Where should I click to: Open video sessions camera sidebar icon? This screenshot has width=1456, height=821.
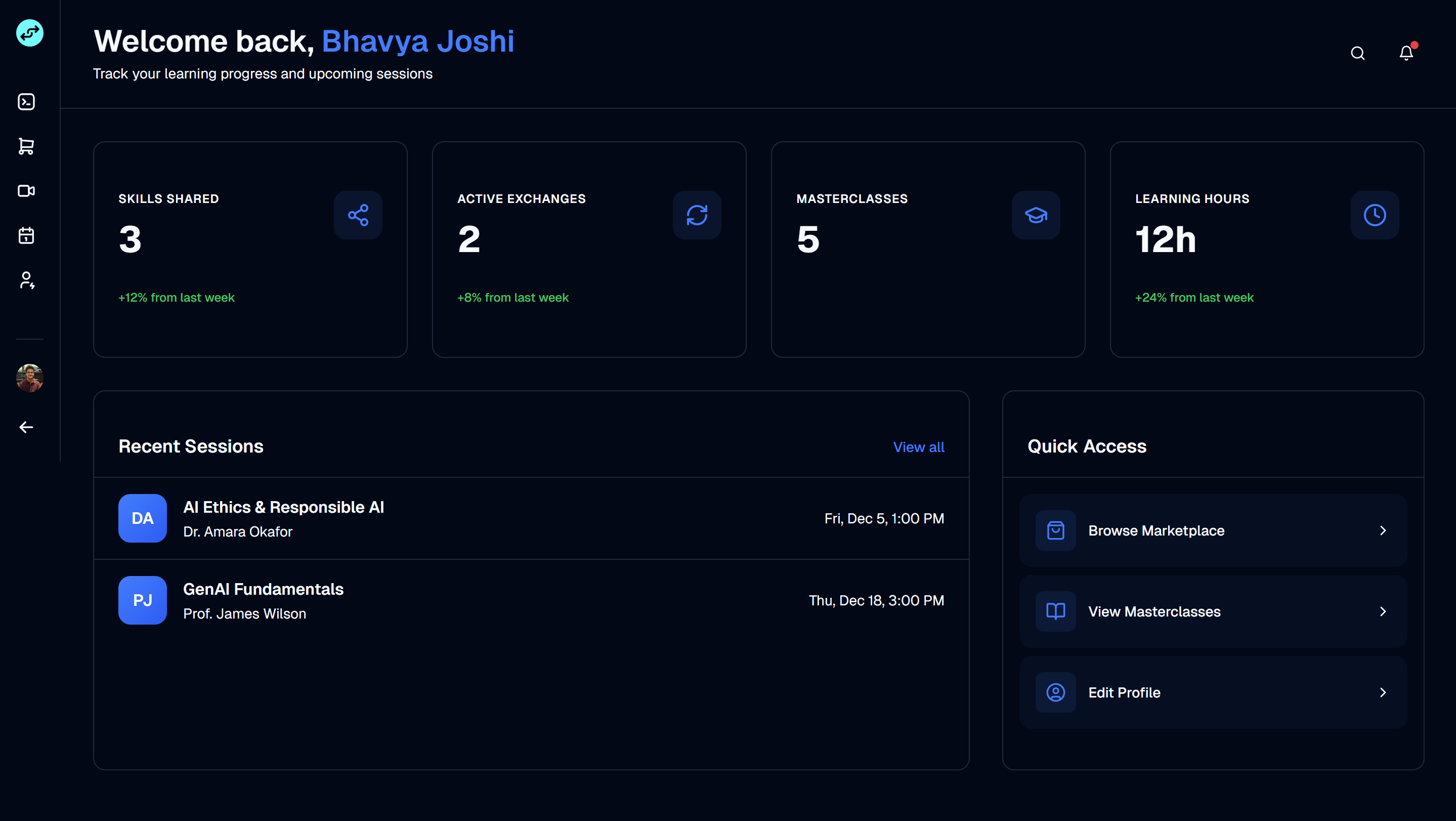point(27,191)
